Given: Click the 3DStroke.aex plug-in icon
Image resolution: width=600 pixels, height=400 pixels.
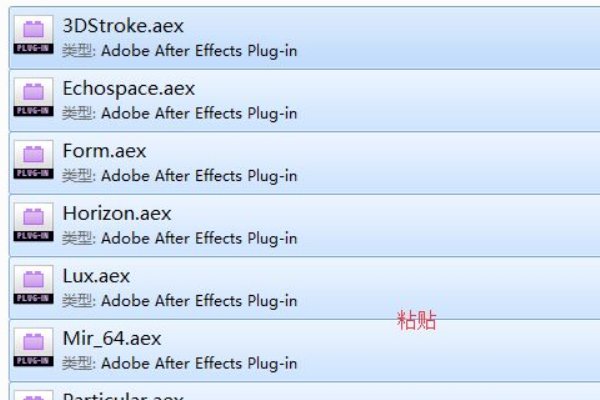Looking at the screenshot, I should point(34,36).
